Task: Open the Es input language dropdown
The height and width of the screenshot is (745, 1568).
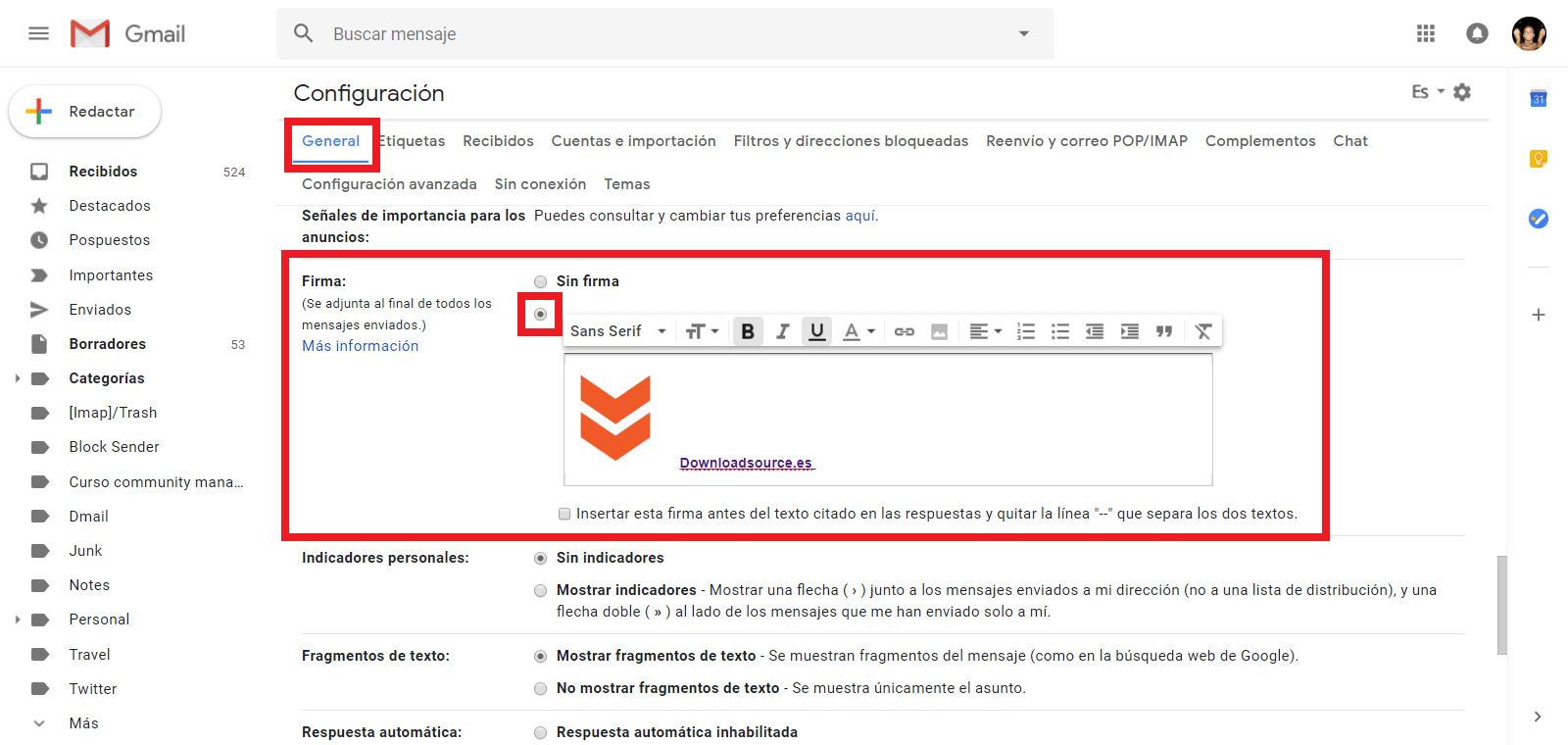Action: tap(1428, 92)
